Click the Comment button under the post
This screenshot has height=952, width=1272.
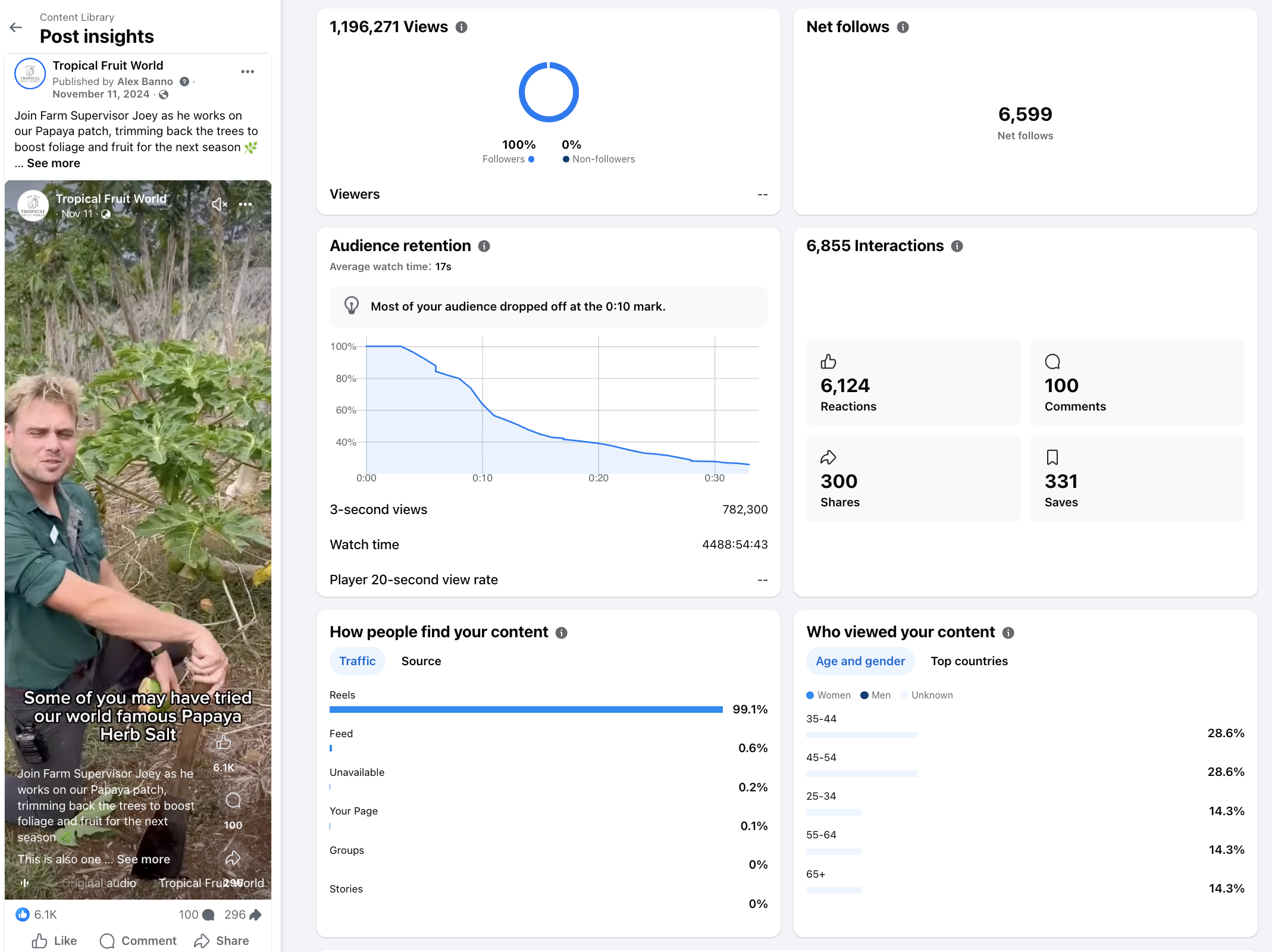pyautogui.click(x=139, y=941)
